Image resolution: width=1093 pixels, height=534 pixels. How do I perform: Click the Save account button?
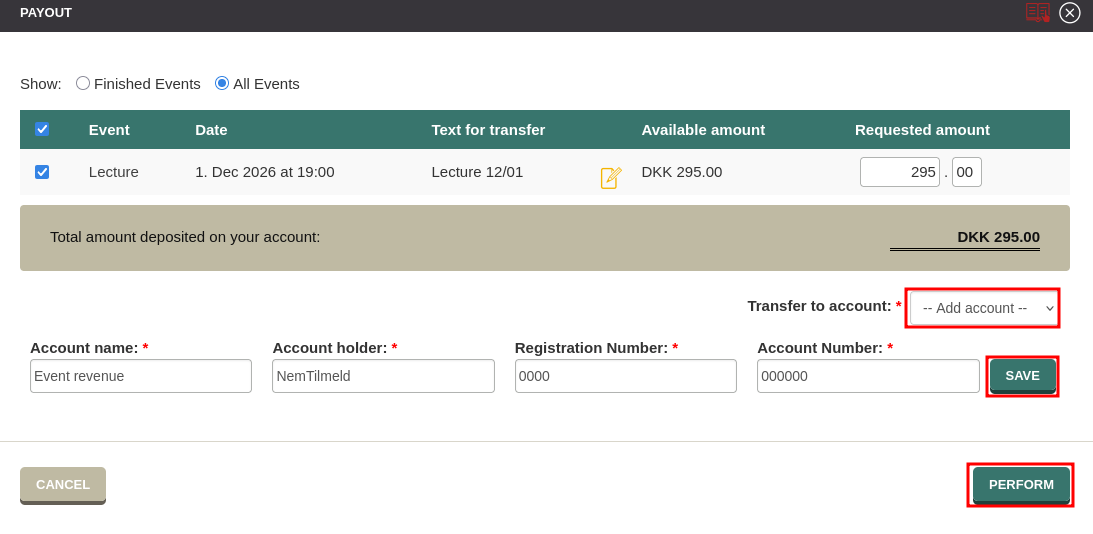pyautogui.click(x=1022, y=376)
